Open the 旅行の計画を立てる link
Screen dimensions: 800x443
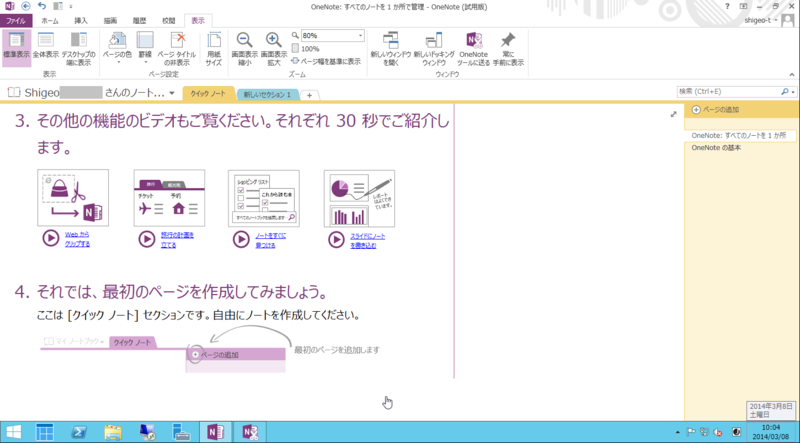177,240
